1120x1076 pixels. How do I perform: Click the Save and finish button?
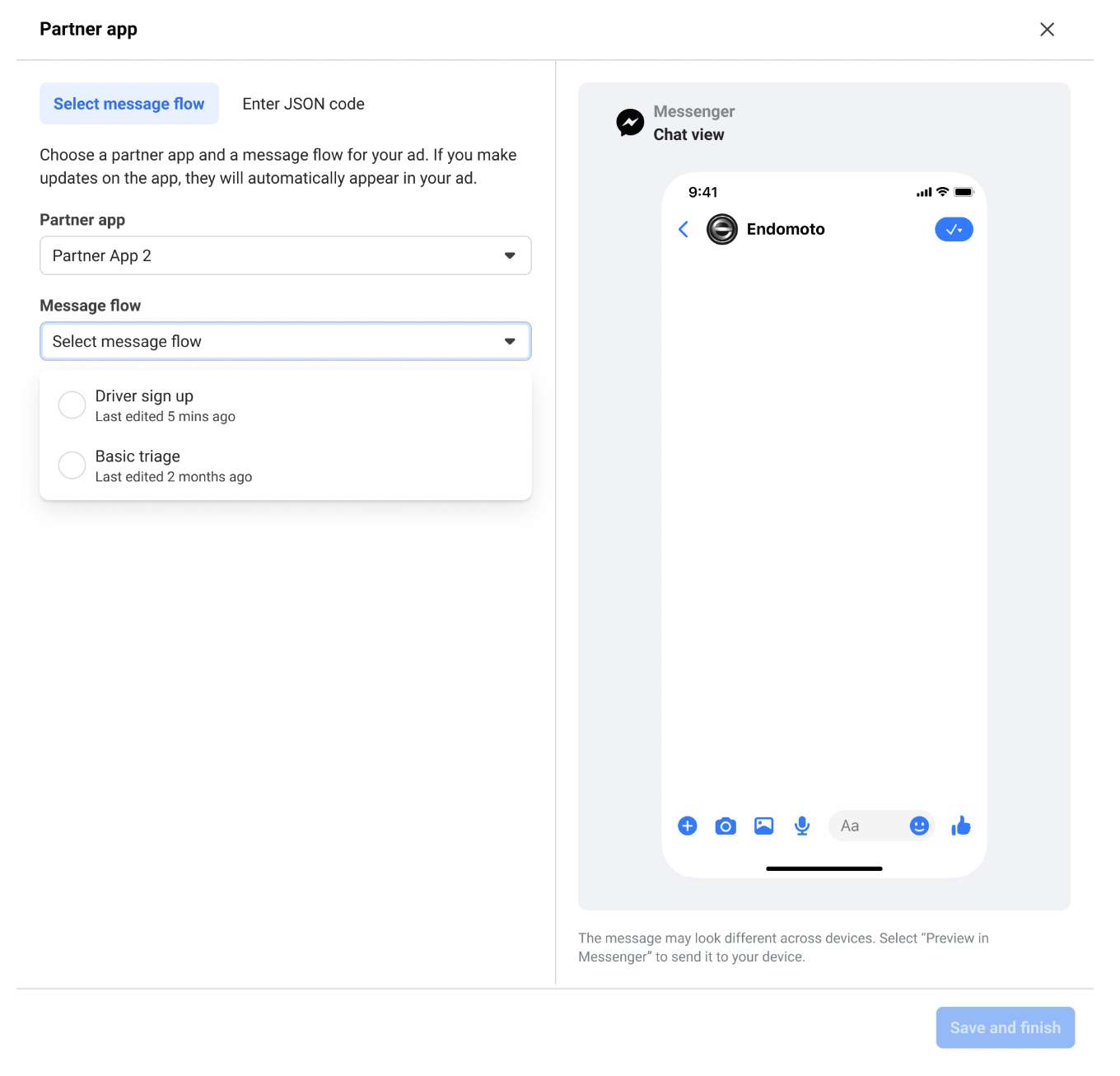1006,1027
